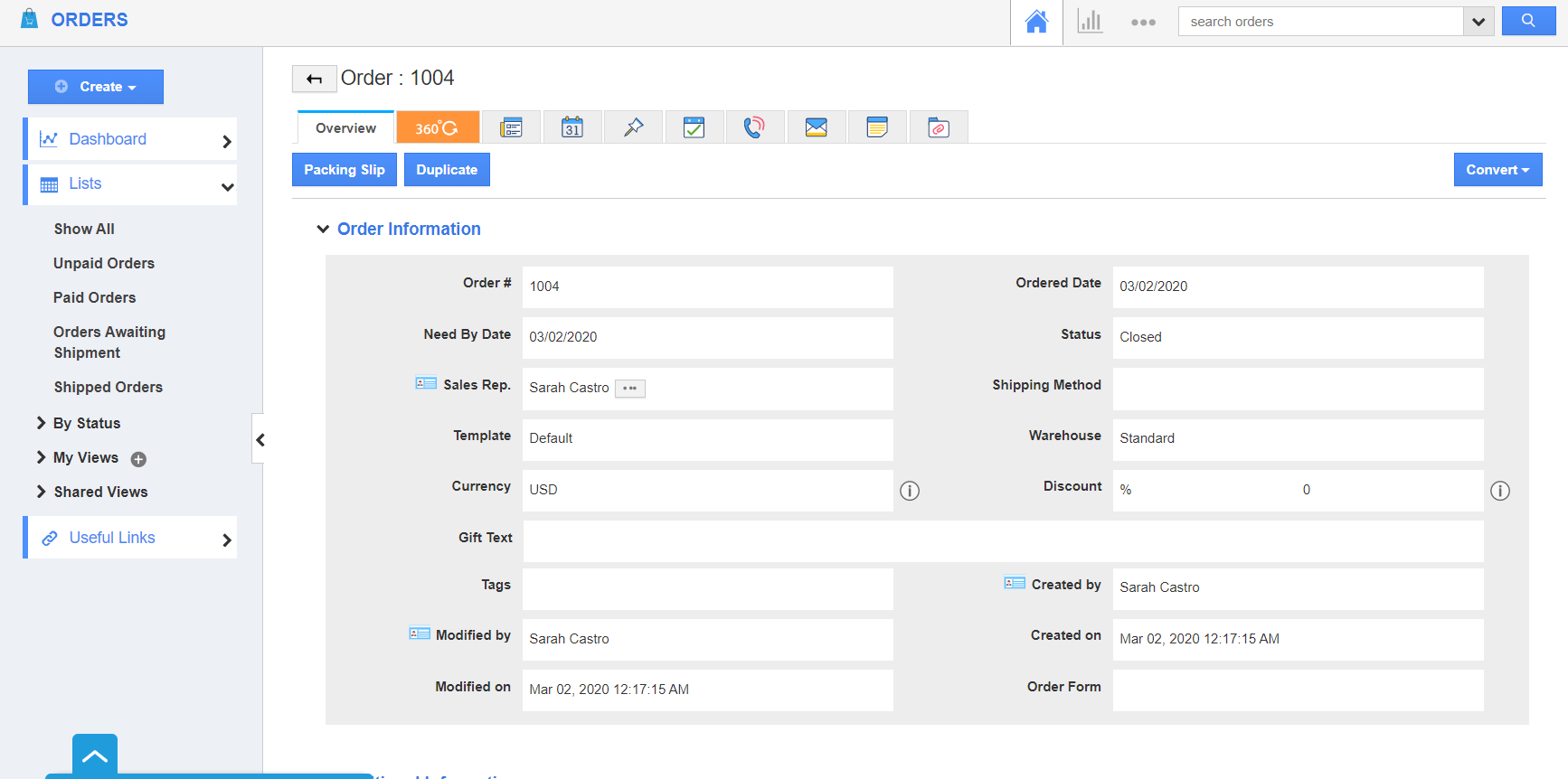Open the reports bar chart icon

click(x=1090, y=22)
